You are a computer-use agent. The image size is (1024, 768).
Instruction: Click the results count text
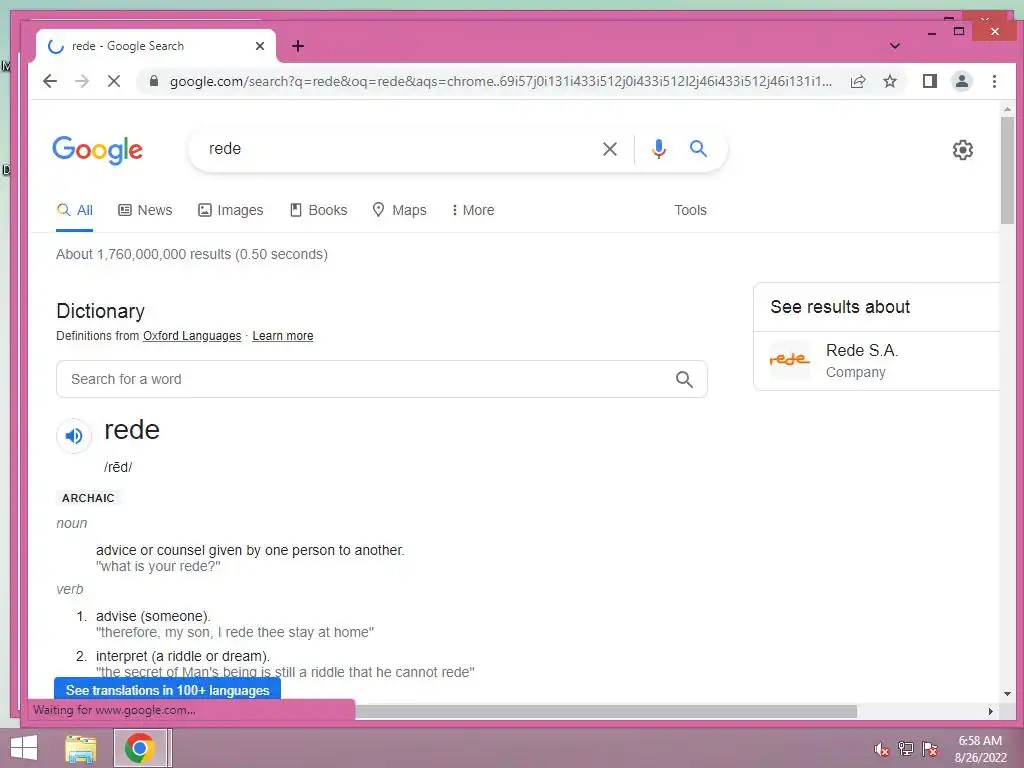point(191,254)
